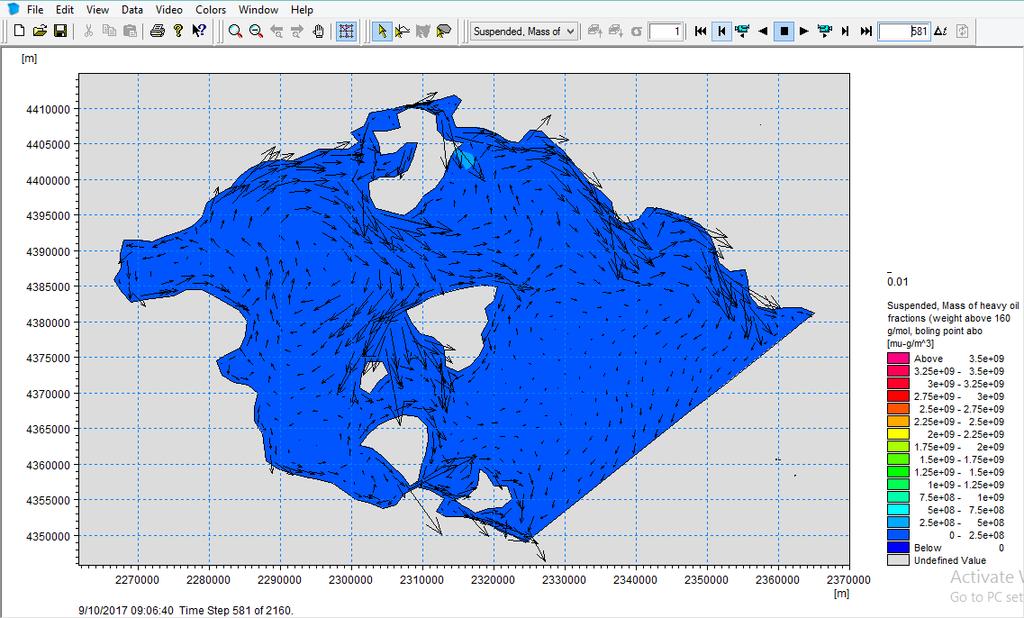1024x618 pixels.
Task: Open the Suspended, Mass of item dropdown
Action: point(524,31)
